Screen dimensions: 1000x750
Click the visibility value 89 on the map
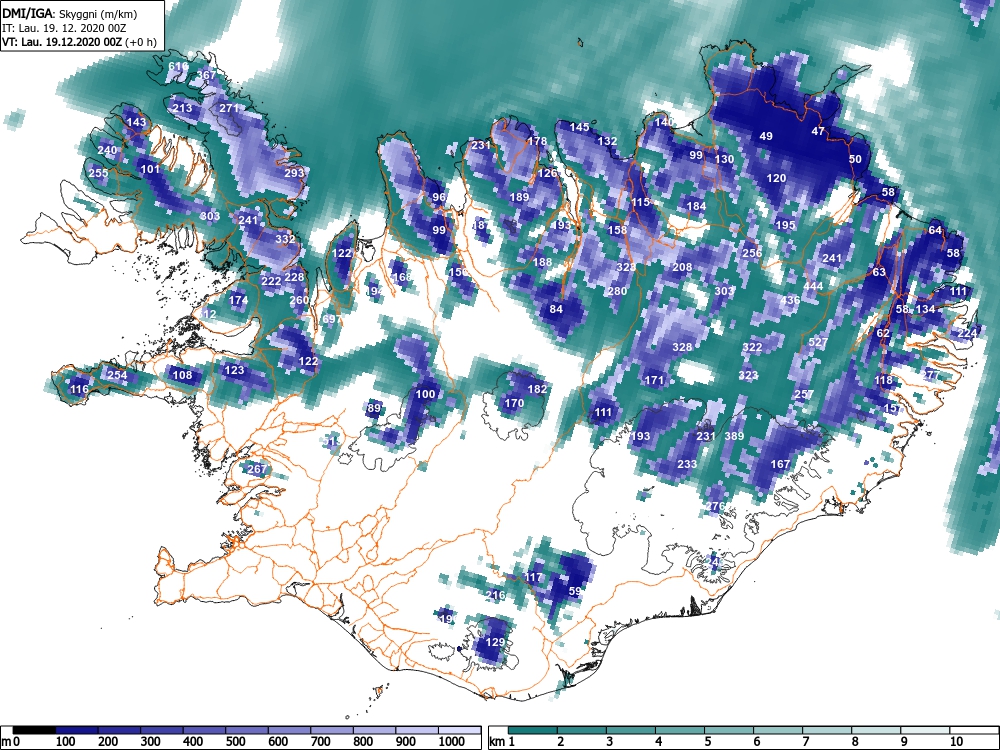(x=374, y=409)
